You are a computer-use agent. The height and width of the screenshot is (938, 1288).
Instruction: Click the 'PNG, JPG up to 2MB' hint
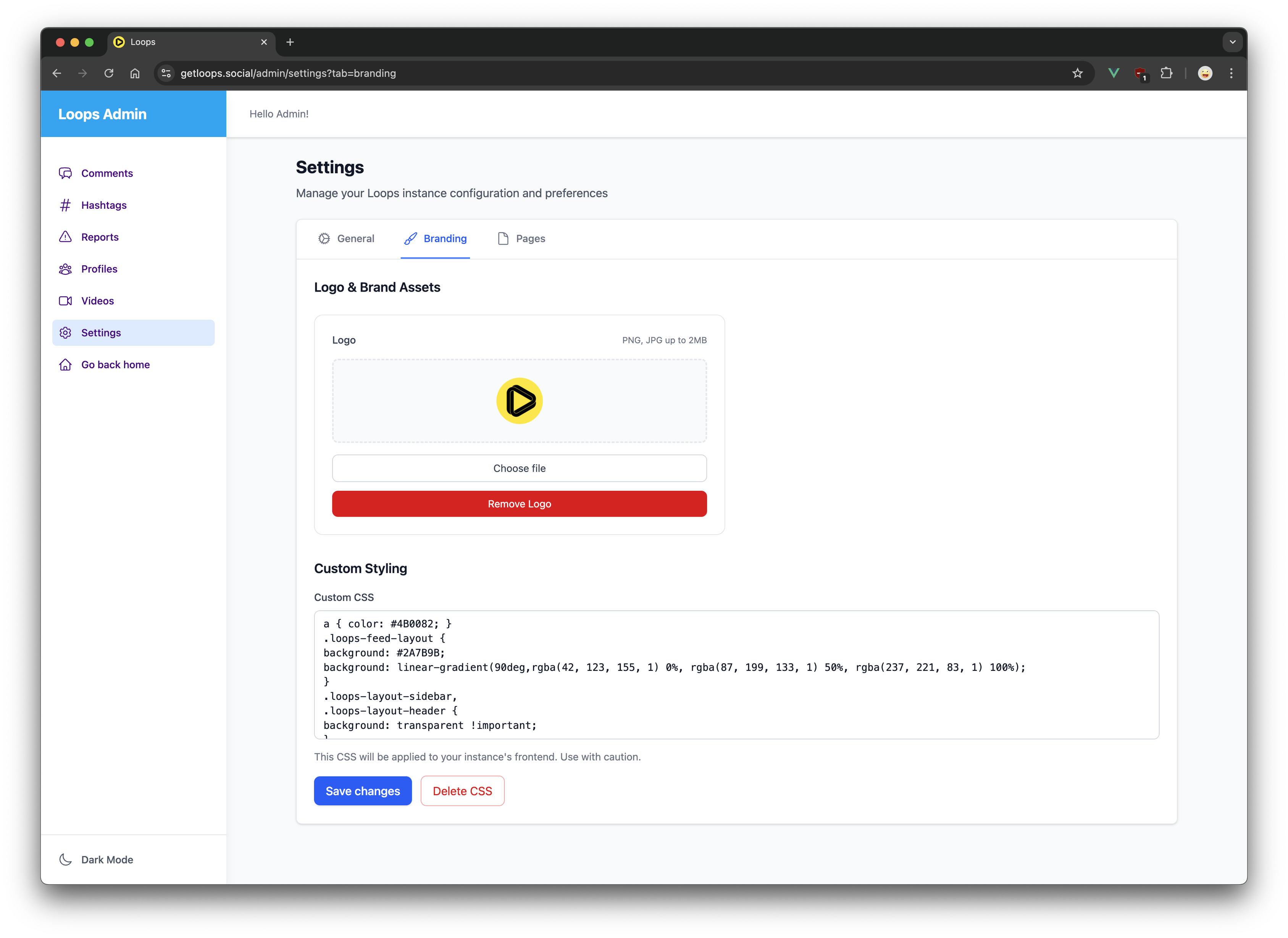tap(665, 340)
